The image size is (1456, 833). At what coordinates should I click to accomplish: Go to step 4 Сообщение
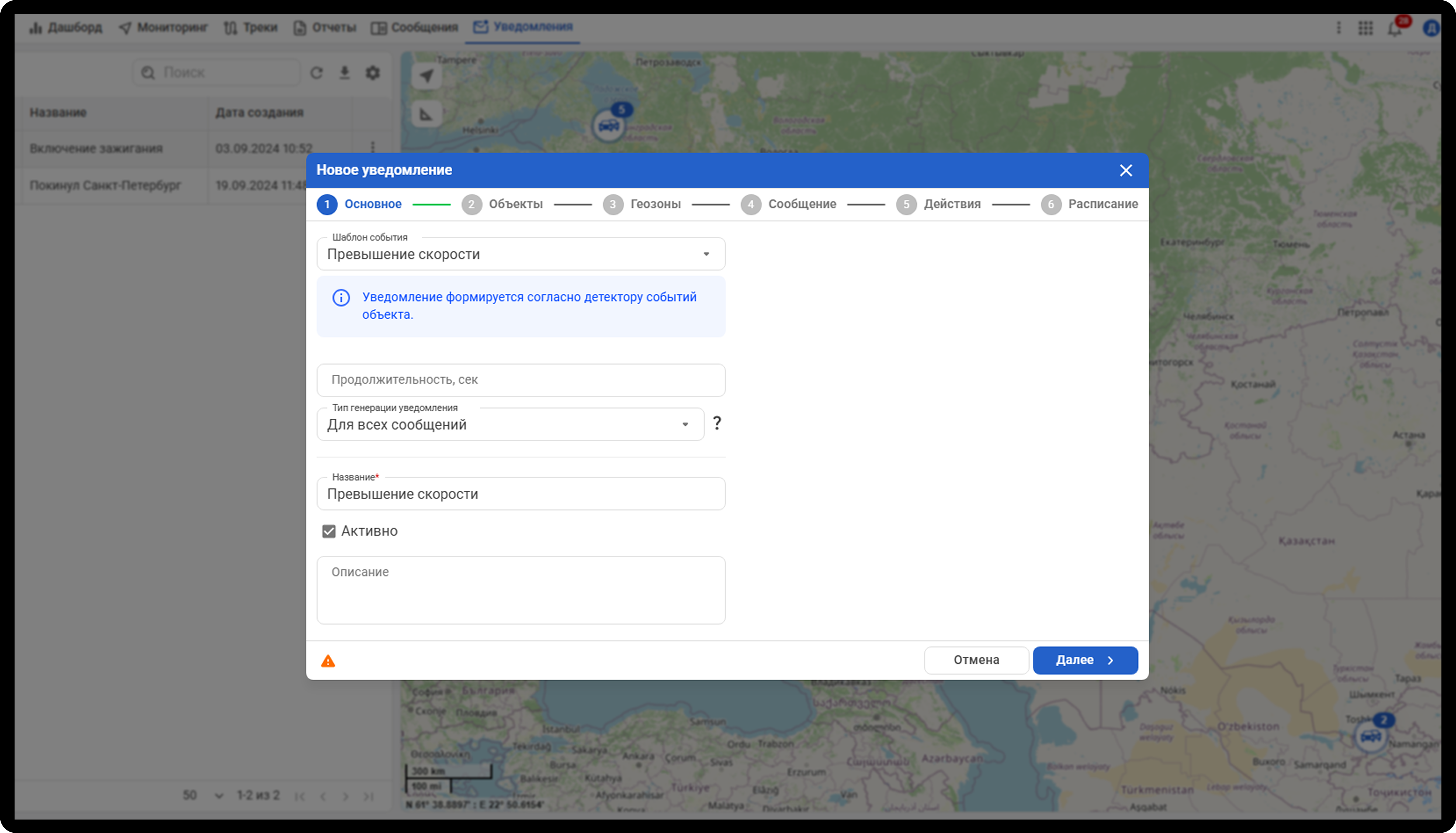789,204
